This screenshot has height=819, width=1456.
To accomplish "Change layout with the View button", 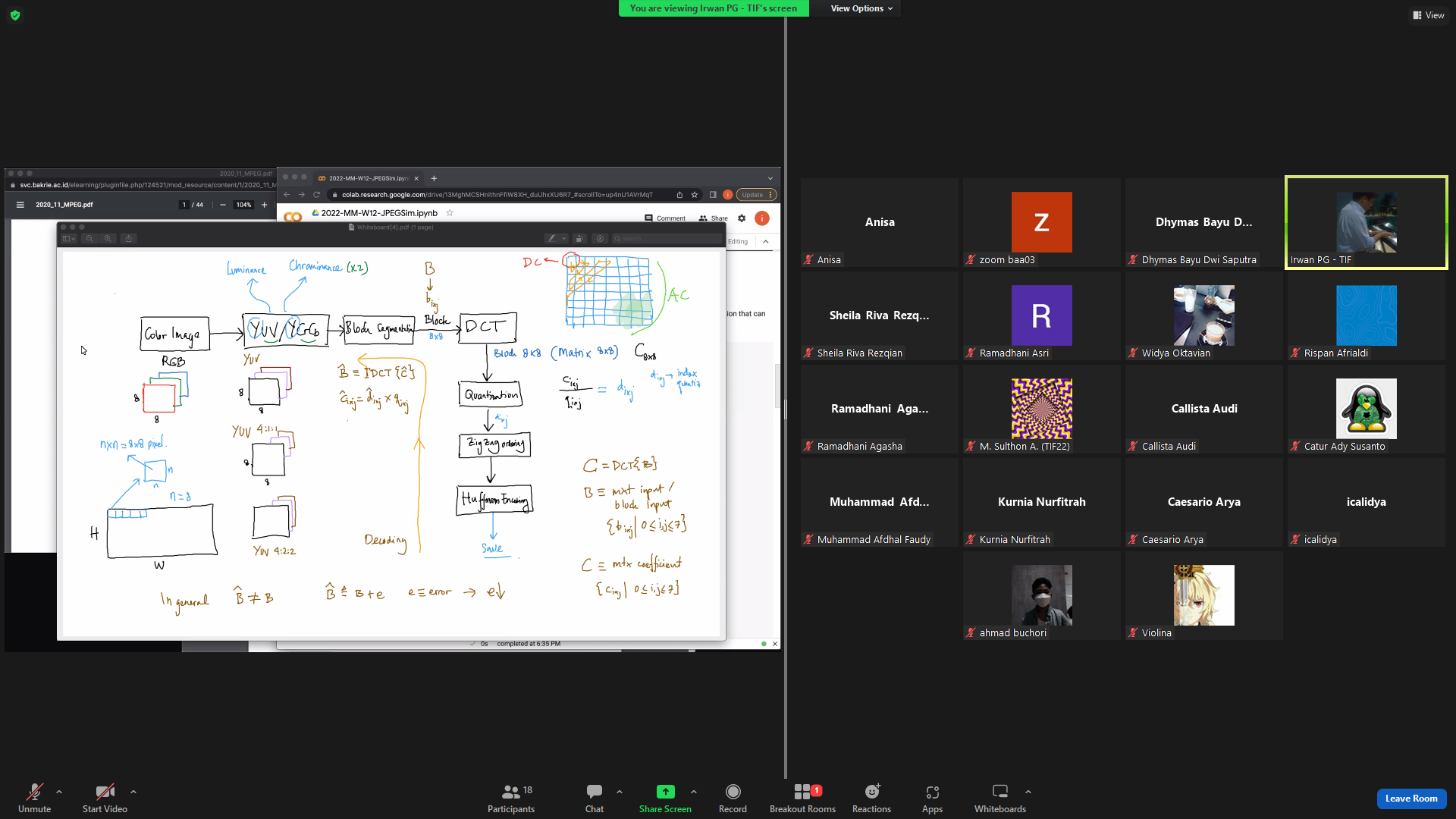I will point(1429,15).
